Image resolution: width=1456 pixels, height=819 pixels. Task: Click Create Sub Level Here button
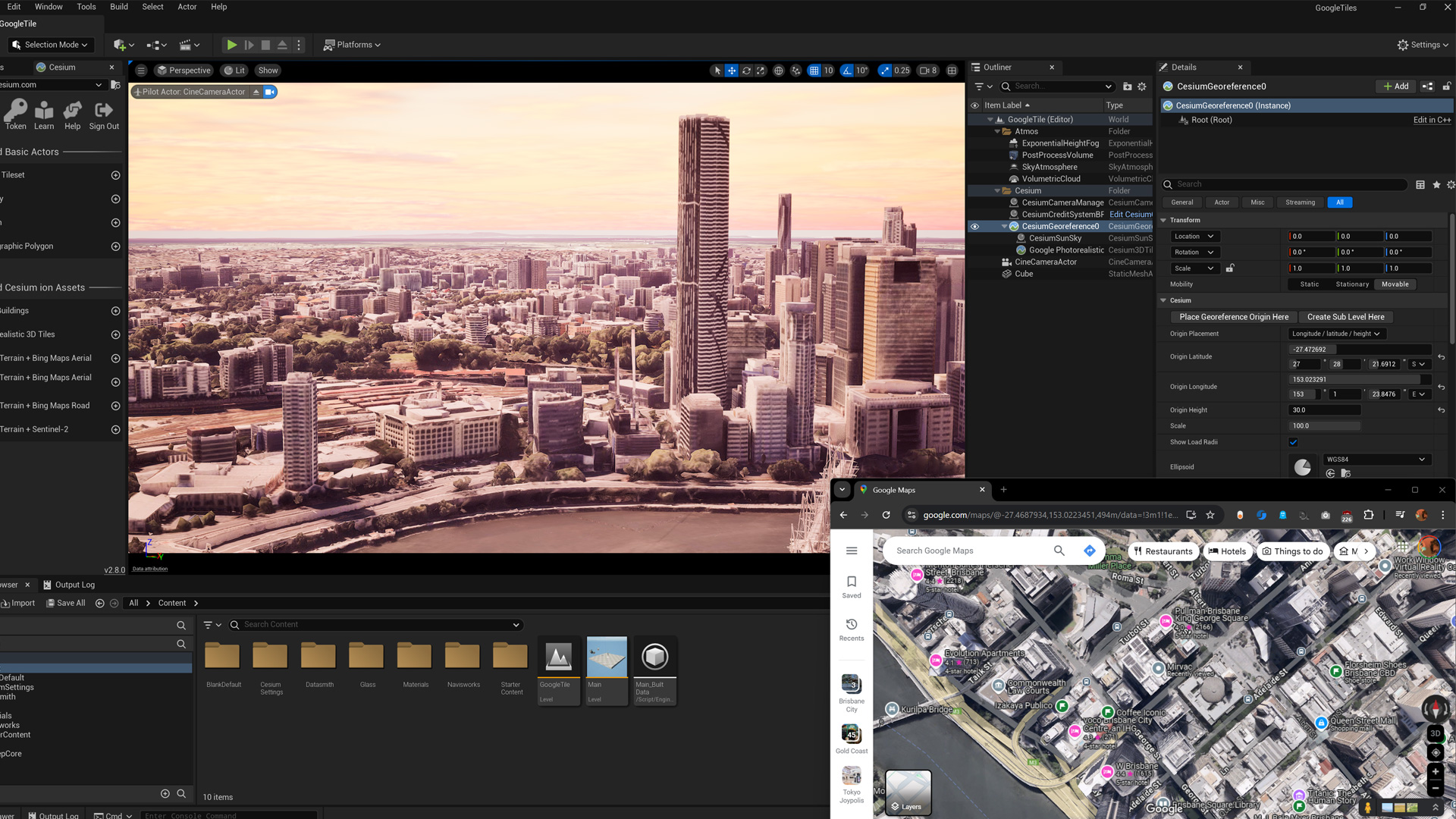click(1345, 317)
